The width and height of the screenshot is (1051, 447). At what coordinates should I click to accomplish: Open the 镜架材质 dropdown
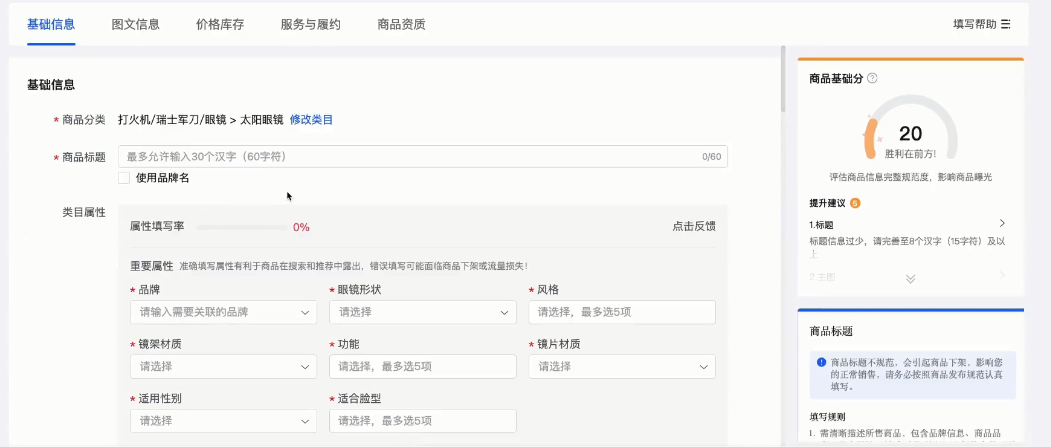pos(223,367)
